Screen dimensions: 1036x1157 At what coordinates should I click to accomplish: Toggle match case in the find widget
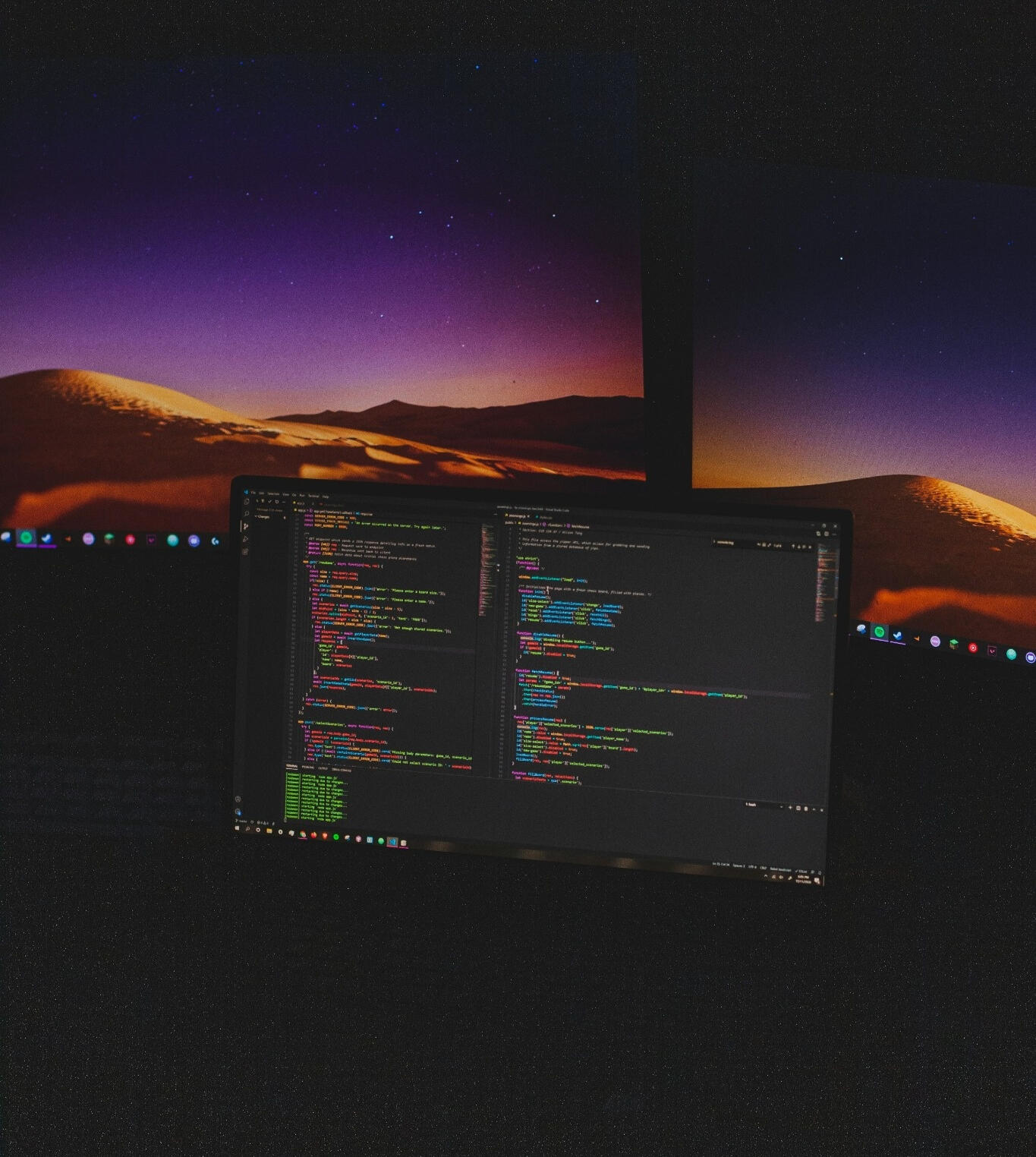tap(757, 544)
